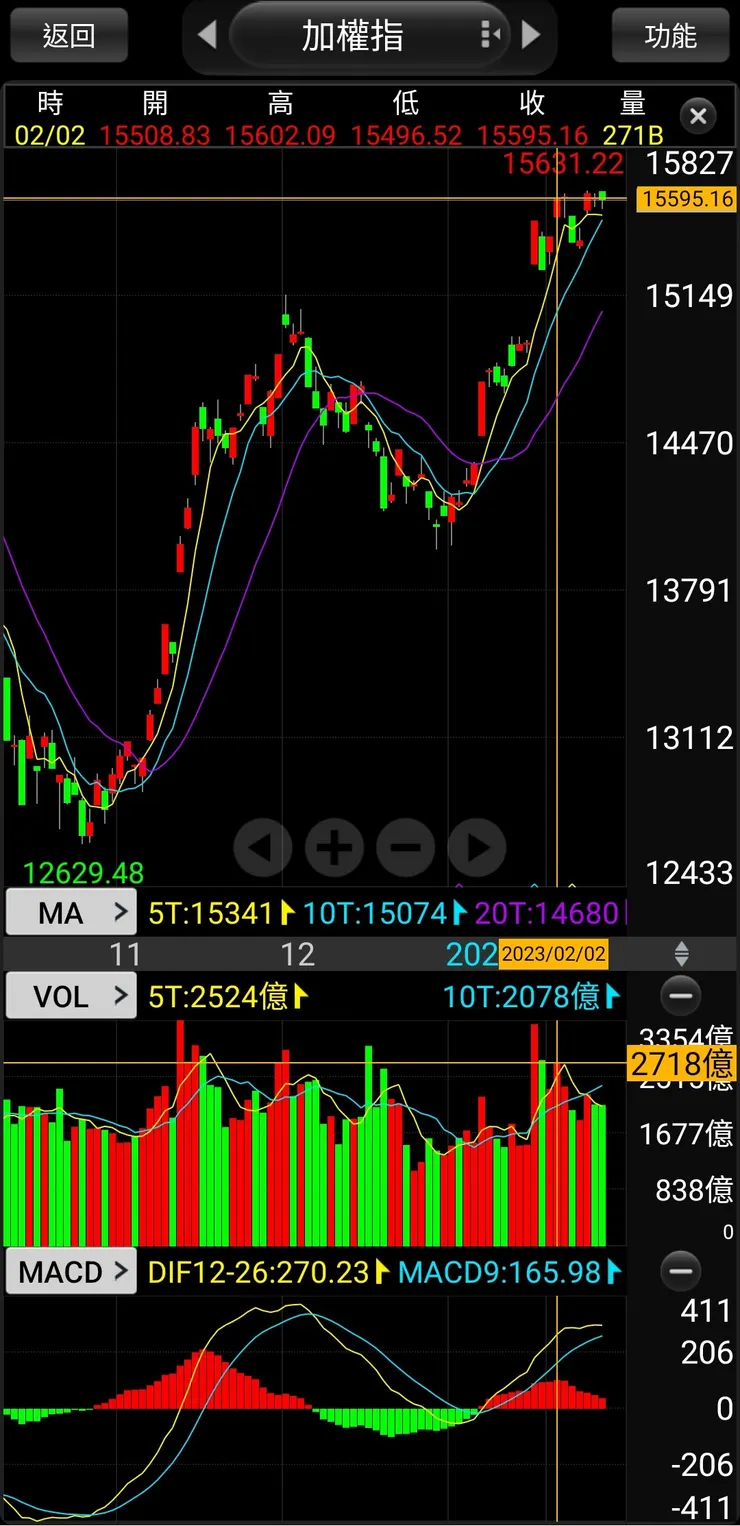Screen dimensions: 740x1526
Task: Tap the 15595.16 price tag on axis
Action: click(x=687, y=199)
